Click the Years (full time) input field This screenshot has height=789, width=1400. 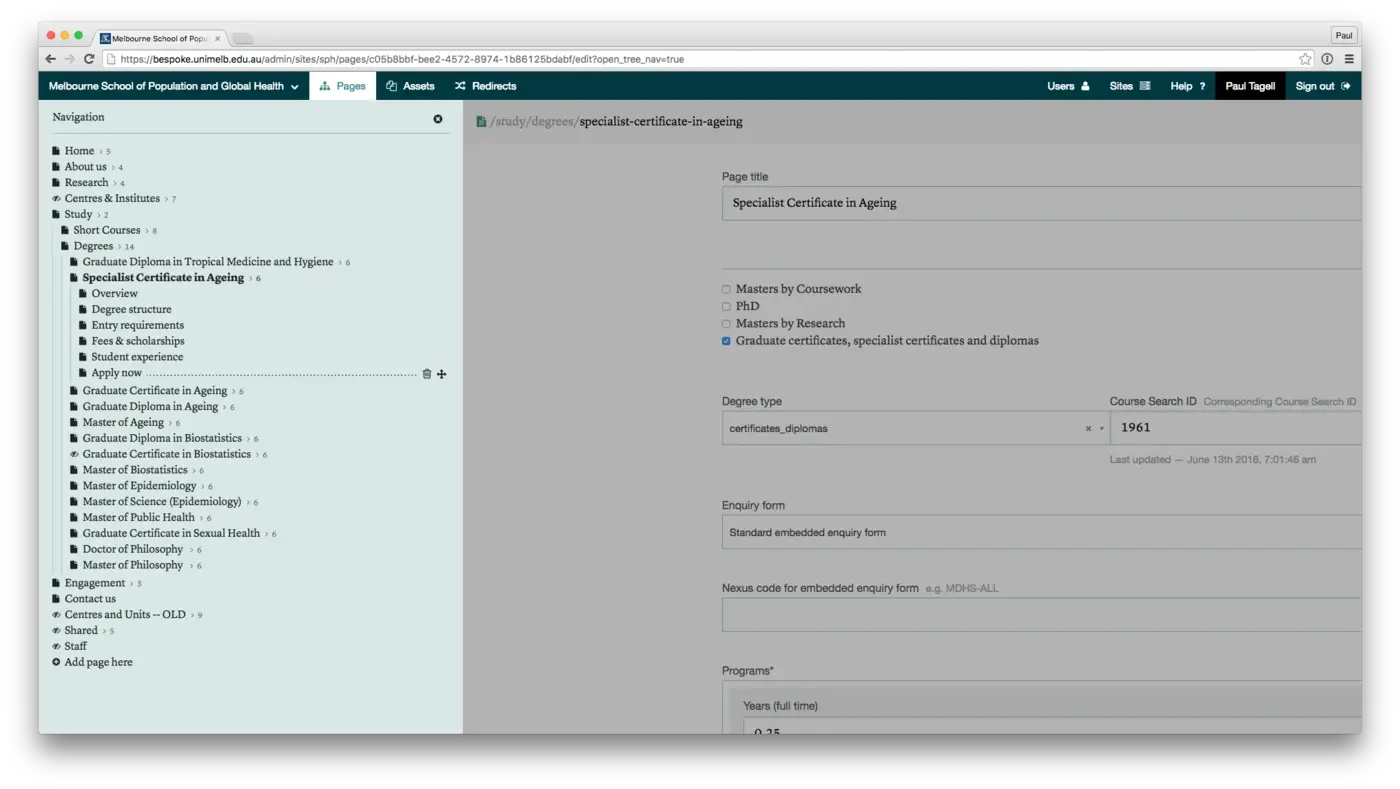(1051, 727)
